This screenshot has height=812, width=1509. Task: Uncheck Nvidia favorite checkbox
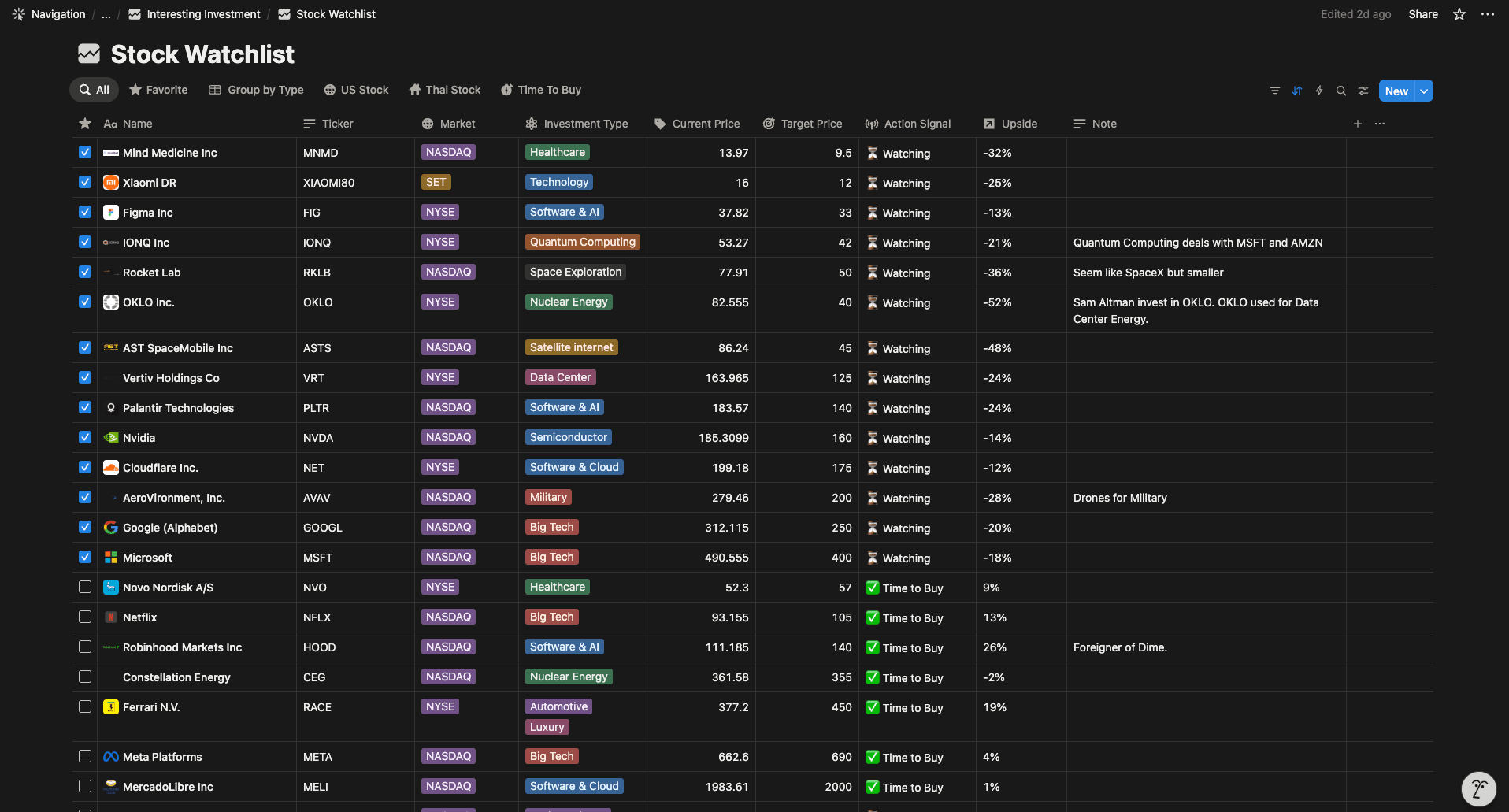85,438
